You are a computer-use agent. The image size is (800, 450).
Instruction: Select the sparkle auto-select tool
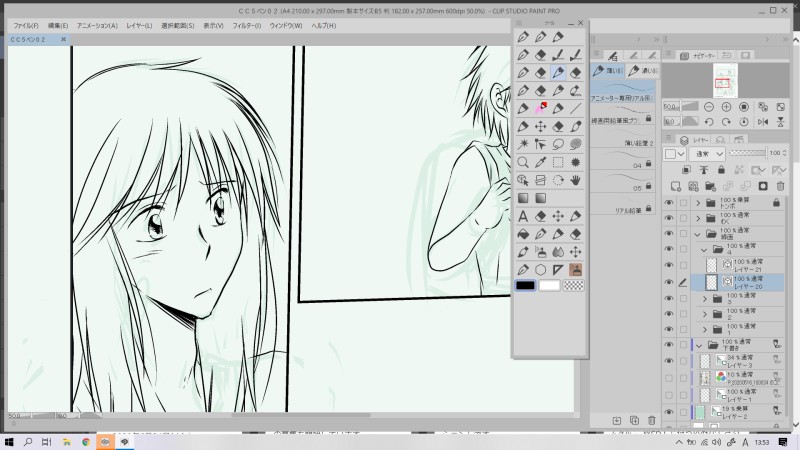pyautogui.click(x=523, y=144)
